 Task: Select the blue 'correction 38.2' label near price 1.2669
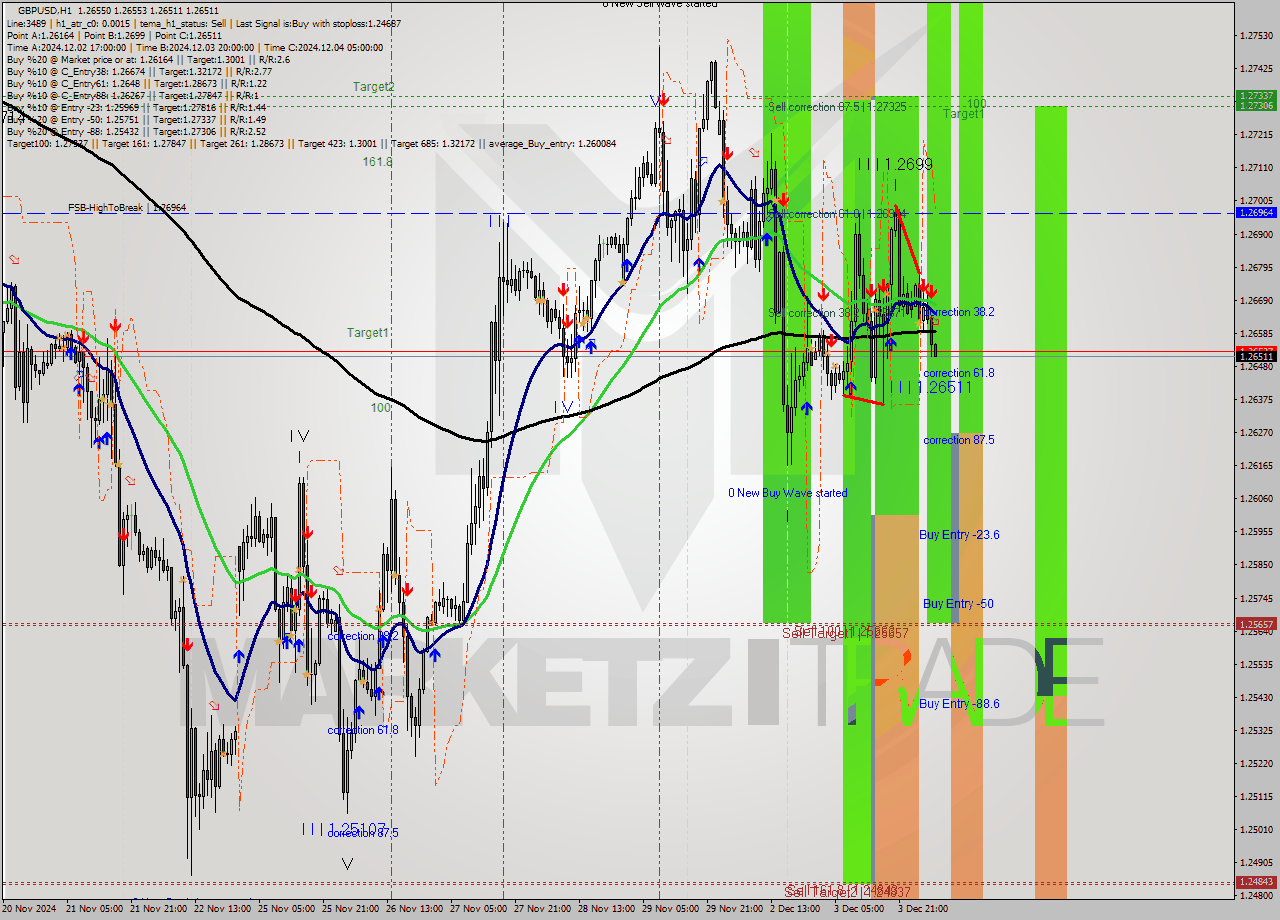coord(959,312)
